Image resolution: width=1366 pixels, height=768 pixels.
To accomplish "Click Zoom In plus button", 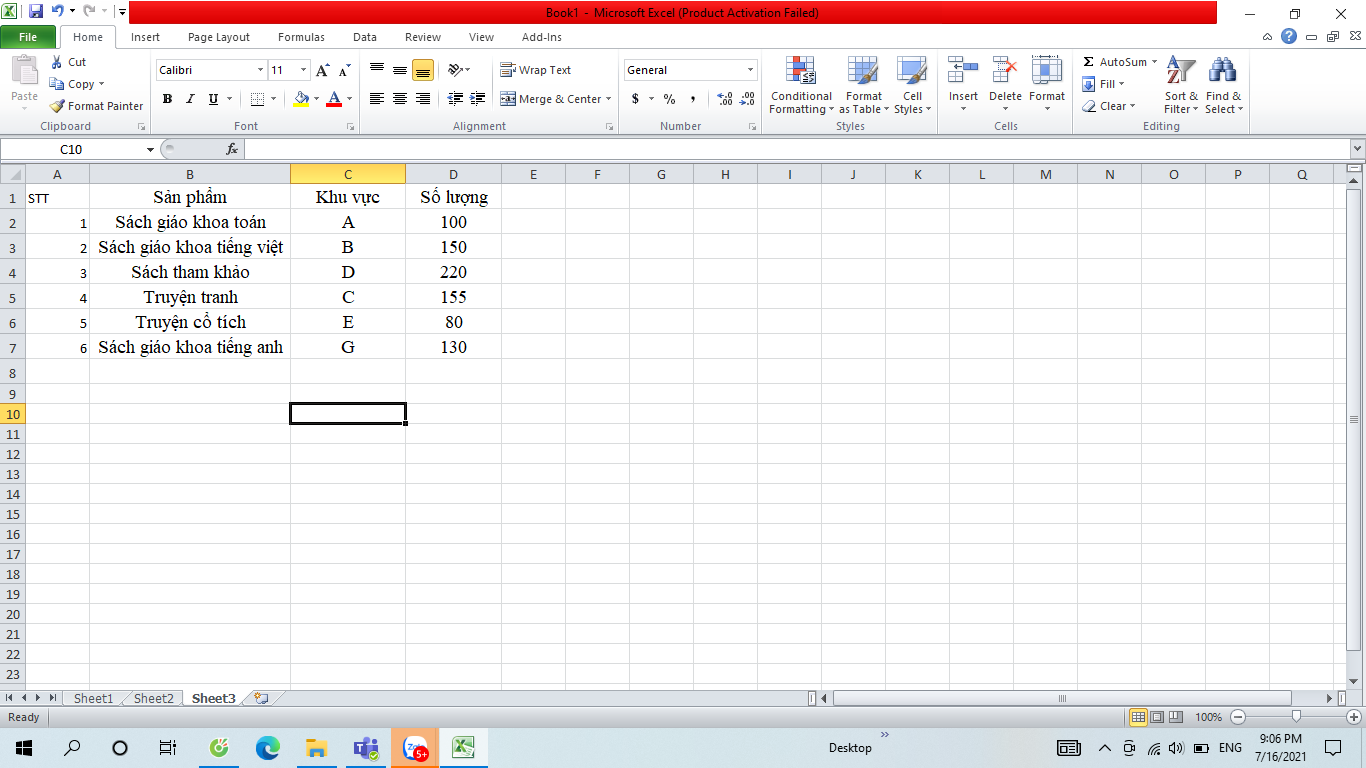I will pos(1354,717).
